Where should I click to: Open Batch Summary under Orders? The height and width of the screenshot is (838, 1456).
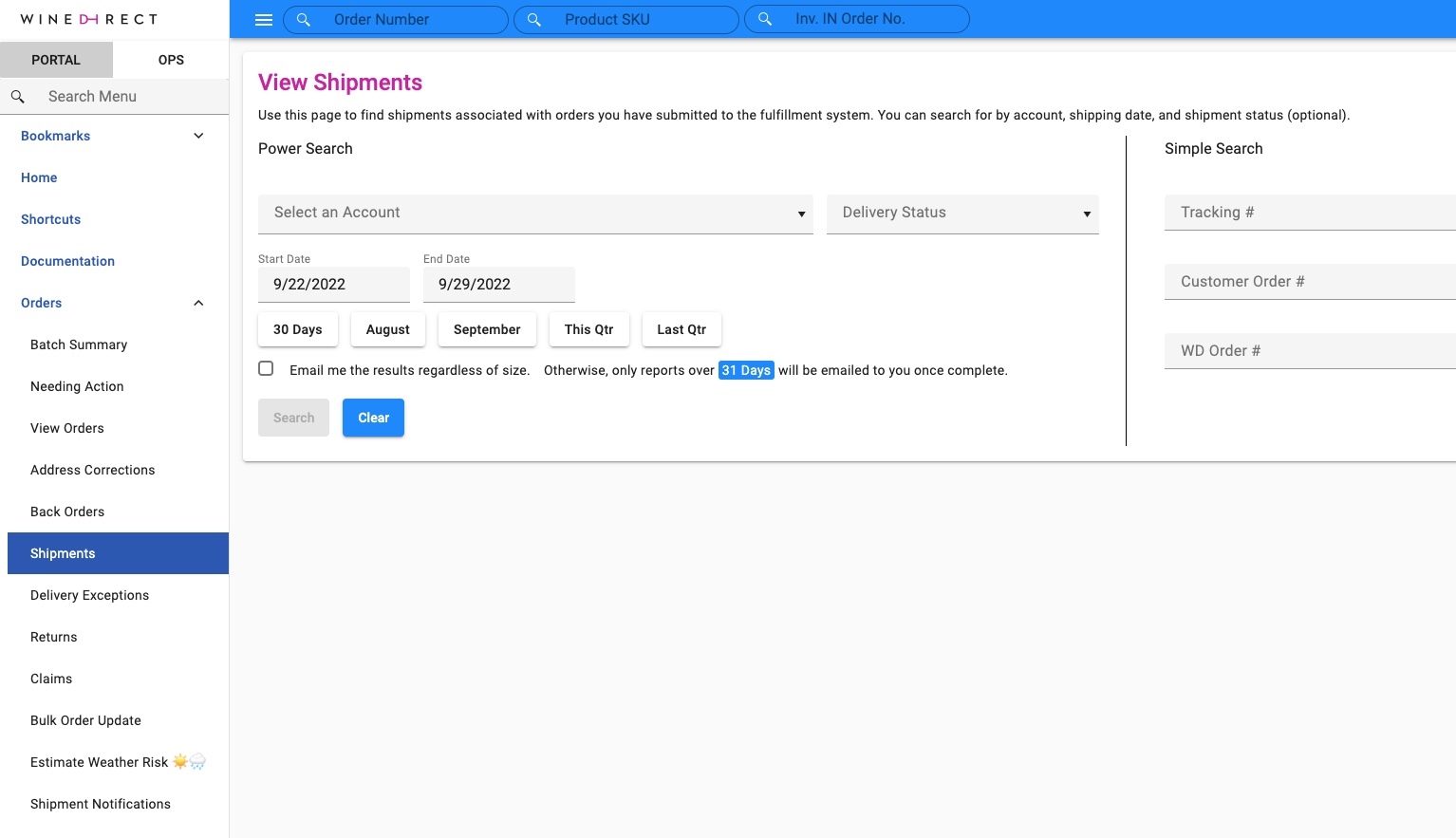(x=79, y=345)
